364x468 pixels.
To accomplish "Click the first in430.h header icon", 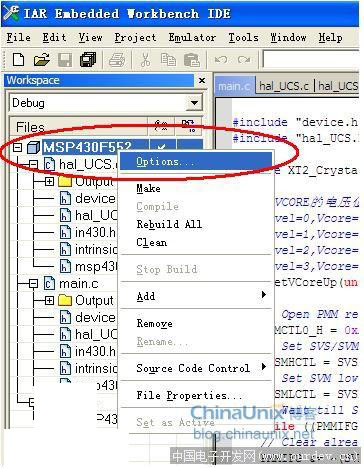I will (65, 232).
